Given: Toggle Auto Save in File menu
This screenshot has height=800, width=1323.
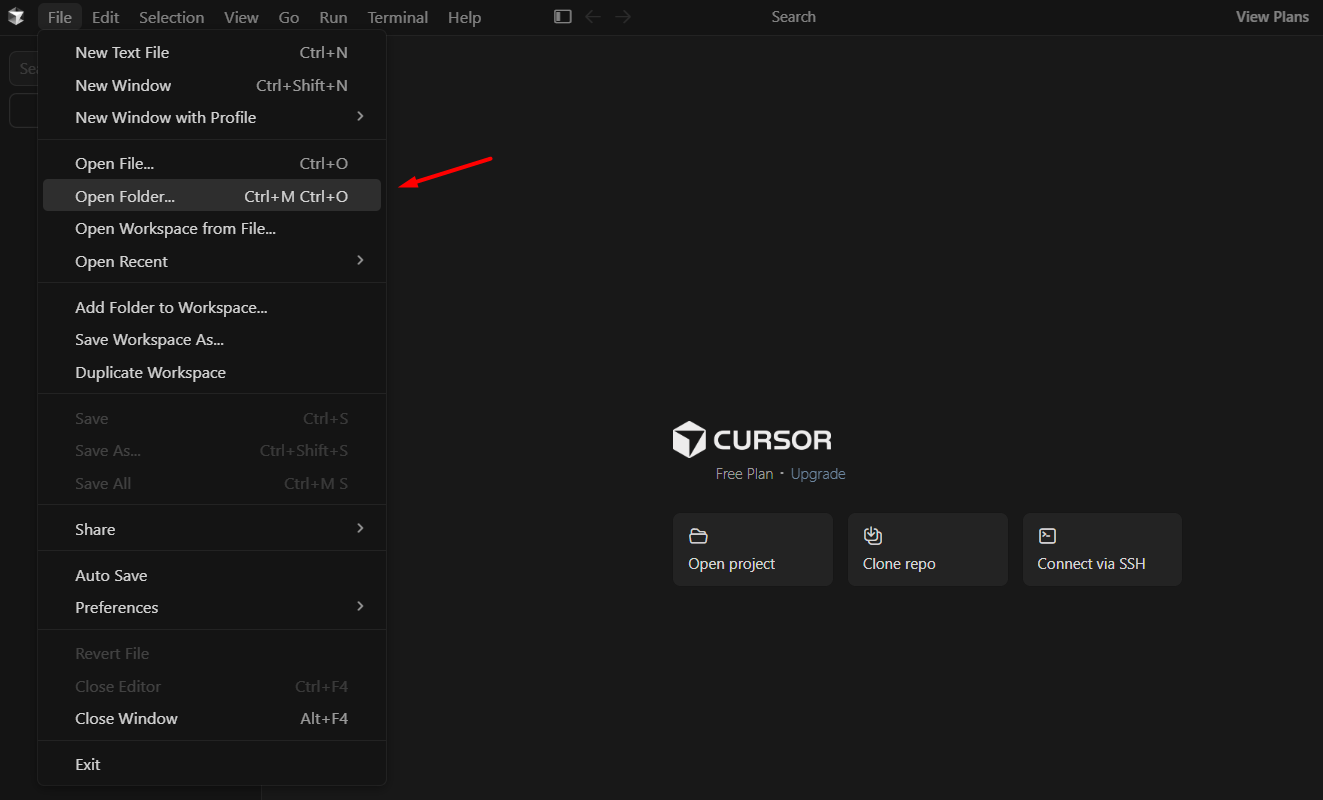Looking at the screenshot, I should (x=111, y=576).
